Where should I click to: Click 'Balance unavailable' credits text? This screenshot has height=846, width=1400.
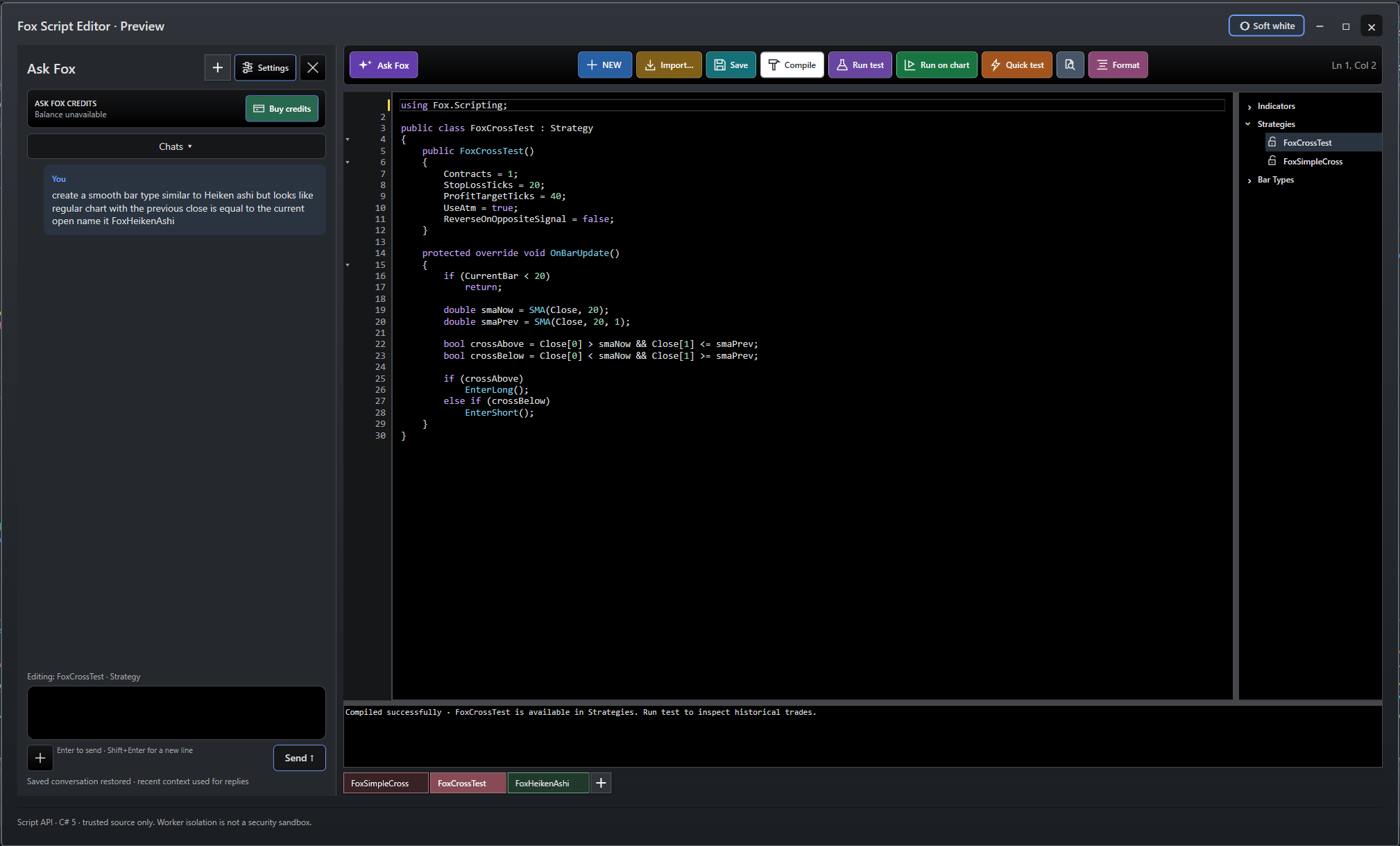(x=71, y=115)
